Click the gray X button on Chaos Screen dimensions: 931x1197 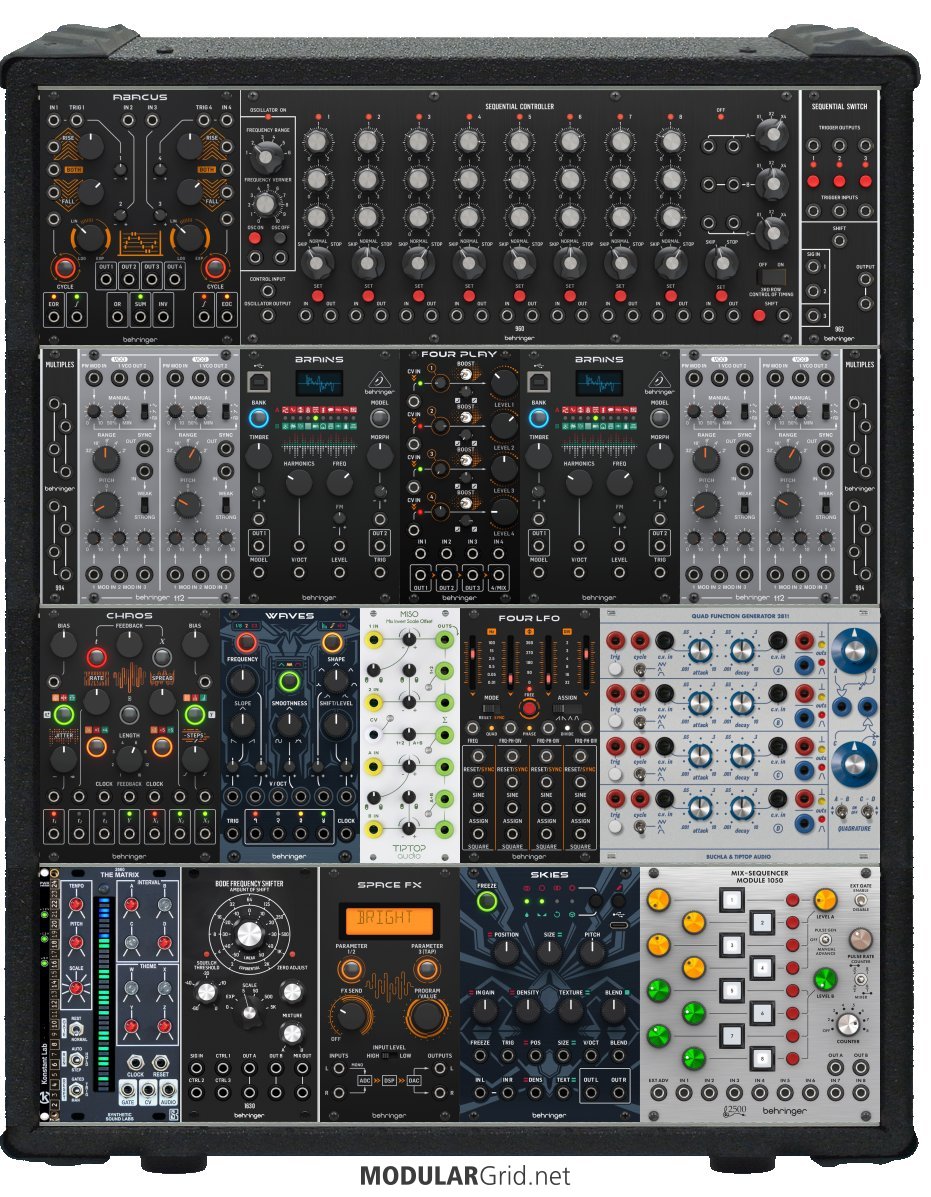(161, 657)
